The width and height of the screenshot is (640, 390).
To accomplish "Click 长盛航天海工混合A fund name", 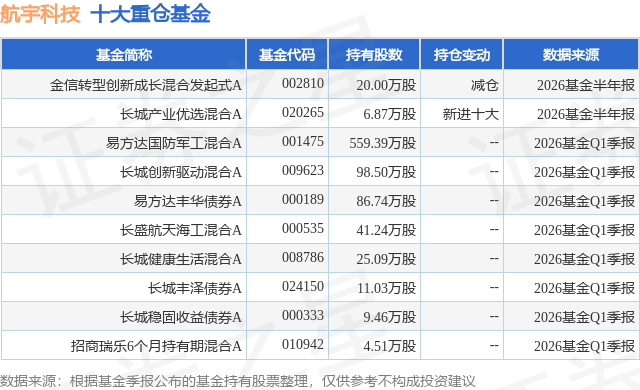I will (180, 230).
